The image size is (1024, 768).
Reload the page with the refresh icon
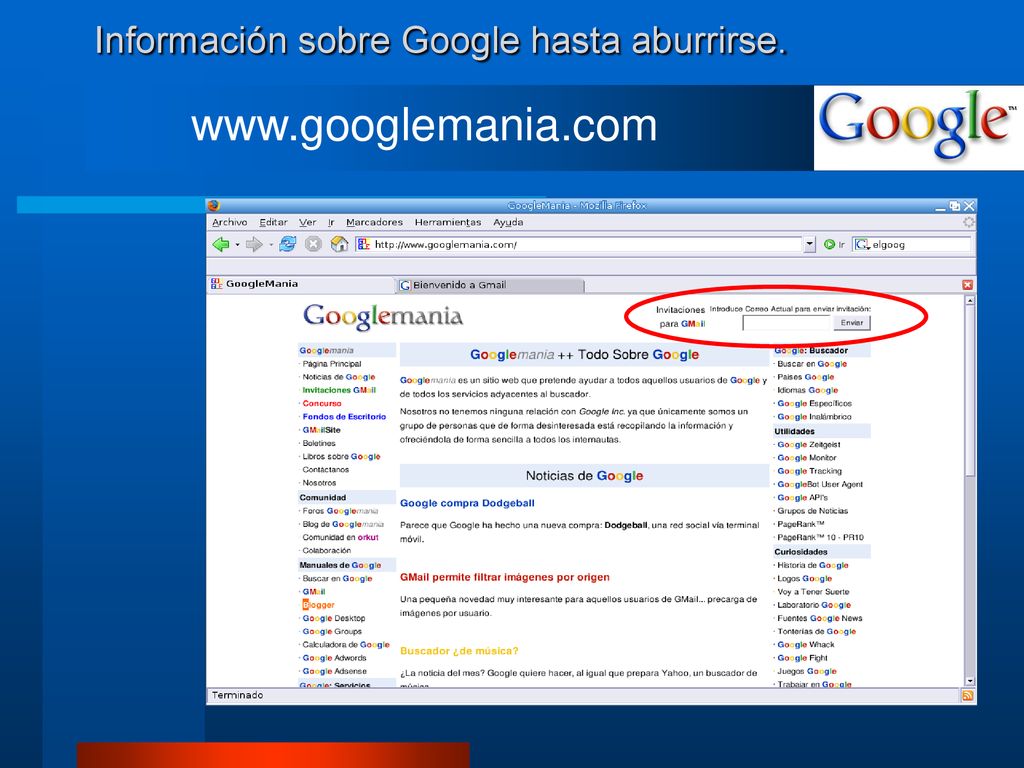[x=287, y=244]
